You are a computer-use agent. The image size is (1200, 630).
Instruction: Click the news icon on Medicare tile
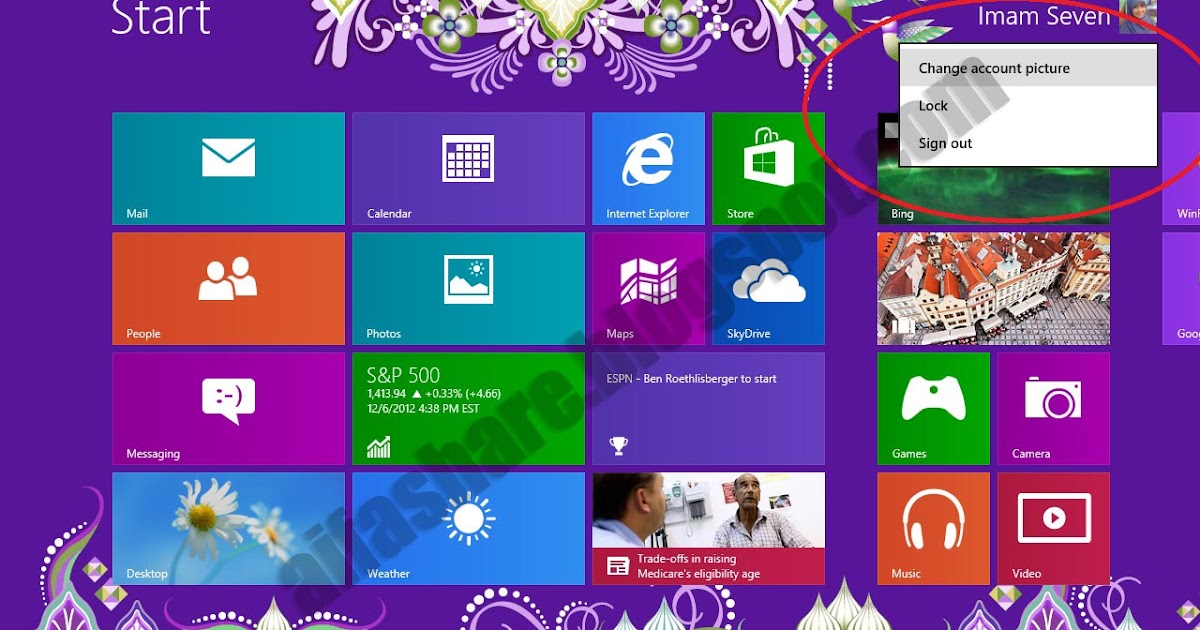tap(618, 567)
